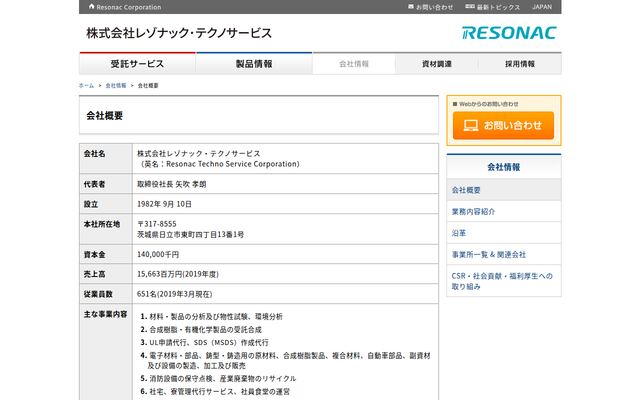Click the 従業員数 table header cell
The image size is (640, 400).
106,294
